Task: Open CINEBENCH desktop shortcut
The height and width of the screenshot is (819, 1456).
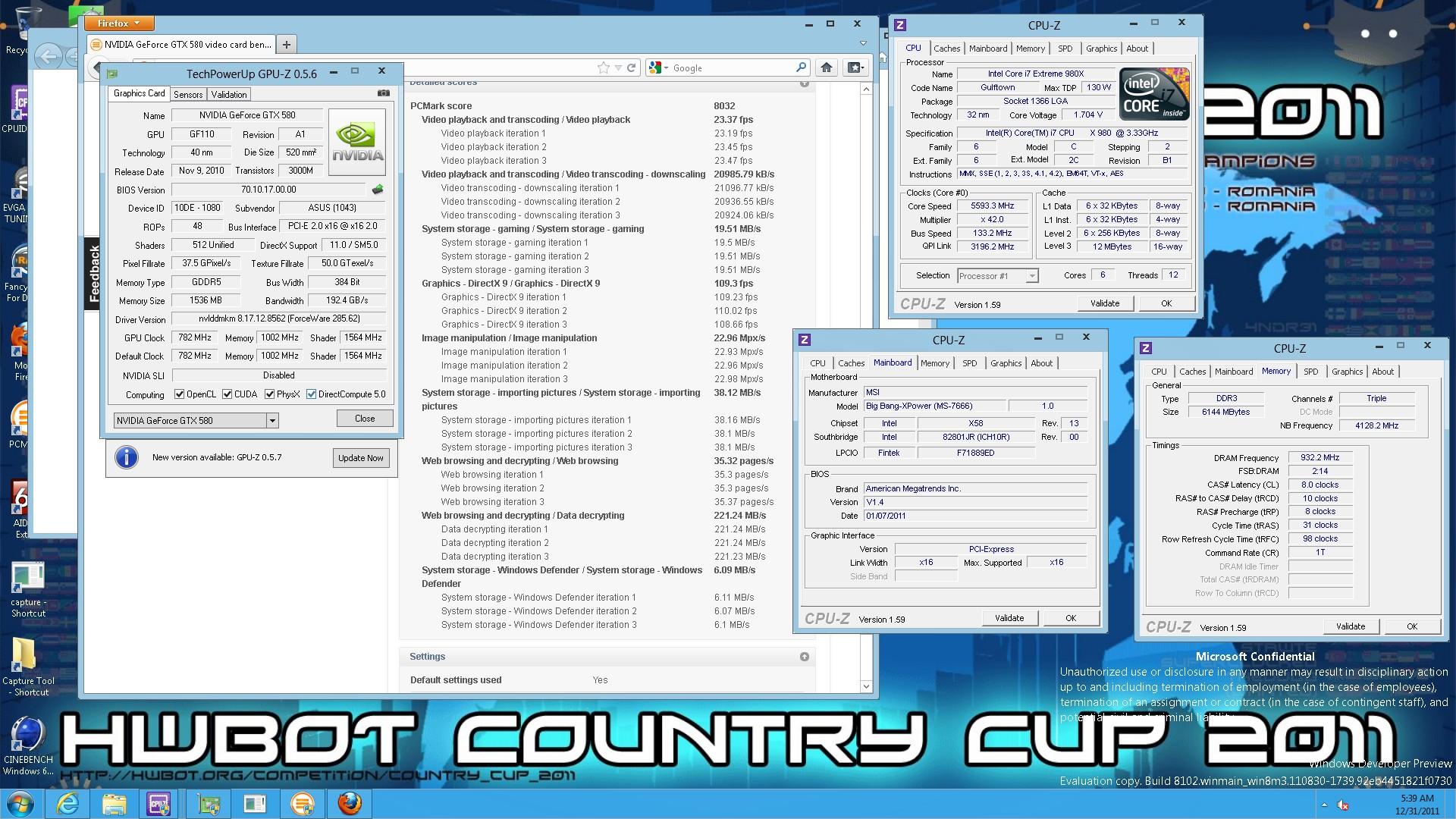Action: pyautogui.click(x=27, y=745)
